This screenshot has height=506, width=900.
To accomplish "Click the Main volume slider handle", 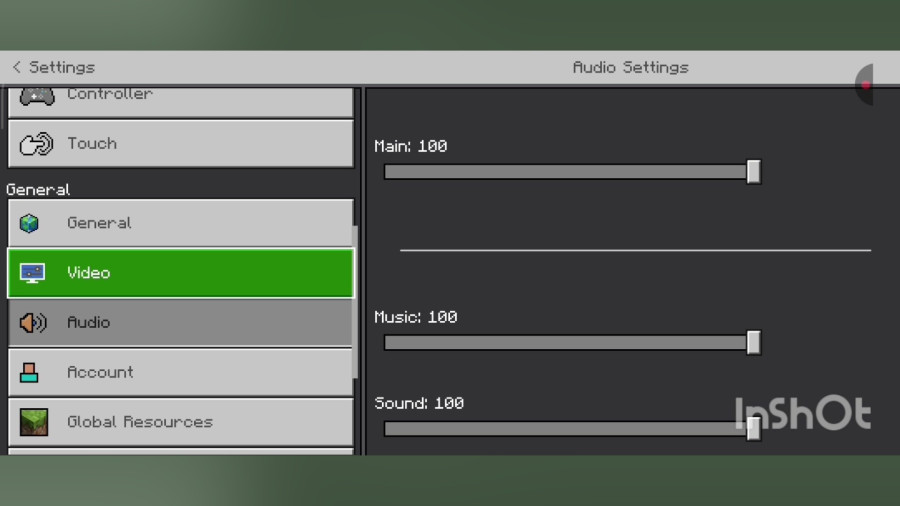I will pyautogui.click(x=754, y=172).
